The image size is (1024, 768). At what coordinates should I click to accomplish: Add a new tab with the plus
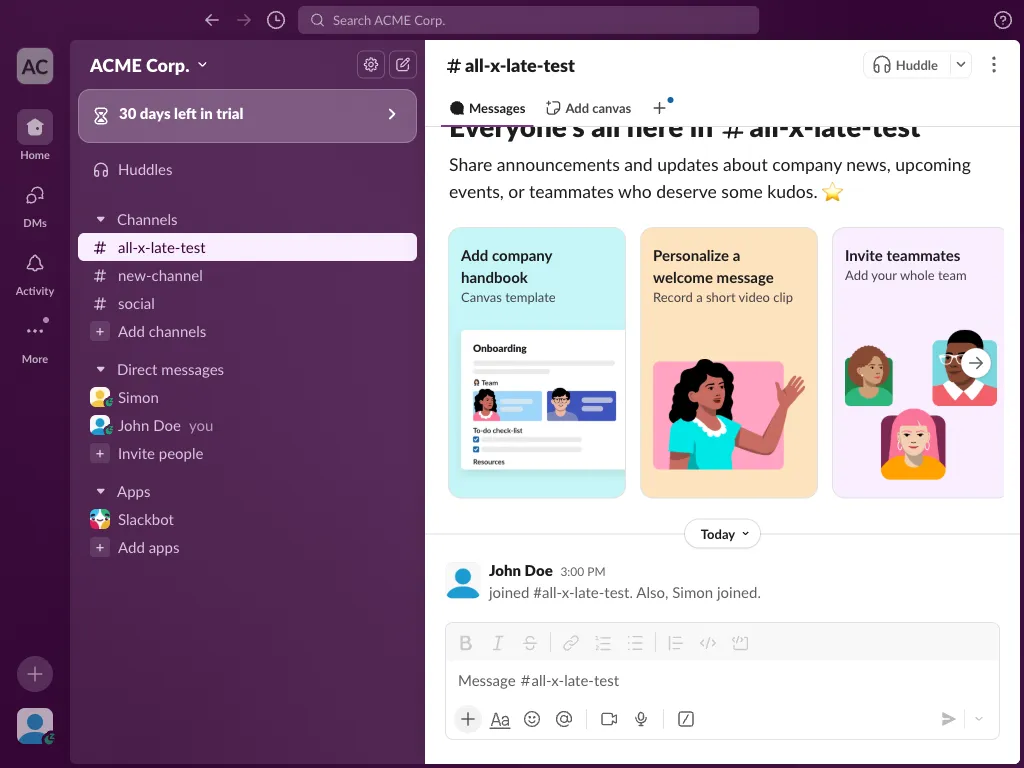tap(660, 108)
